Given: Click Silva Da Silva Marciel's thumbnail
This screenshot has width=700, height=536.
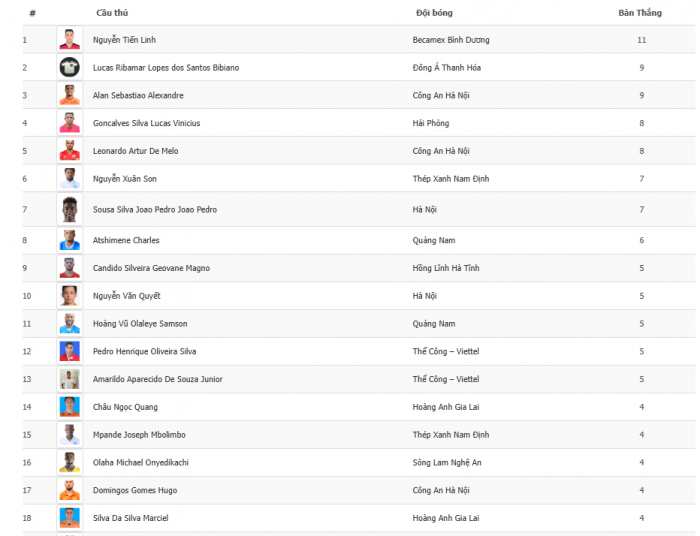Looking at the screenshot, I should pyautogui.click(x=70, y=518).
